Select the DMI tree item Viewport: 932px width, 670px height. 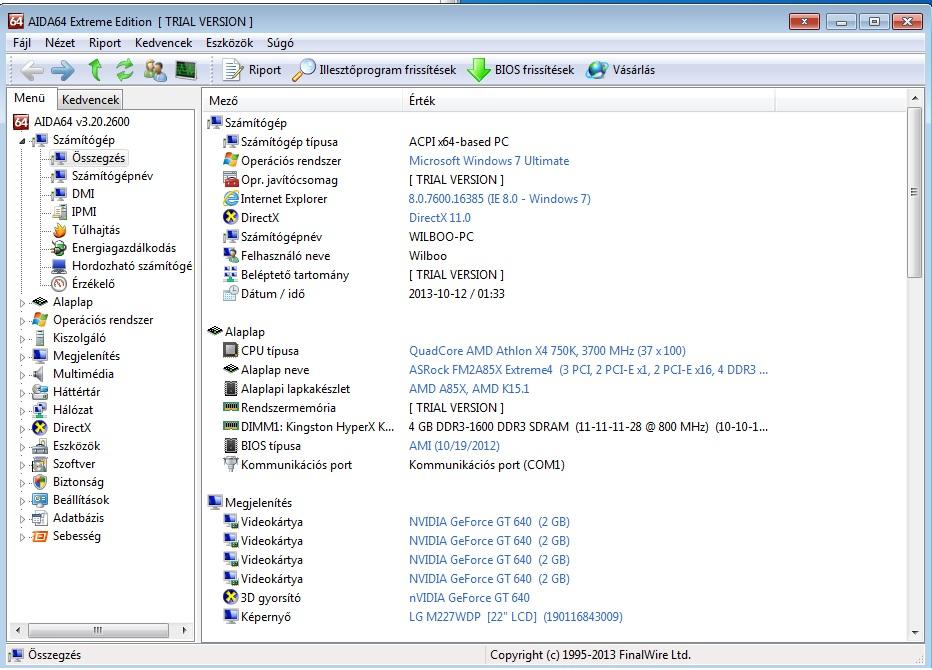pos(83,194)
